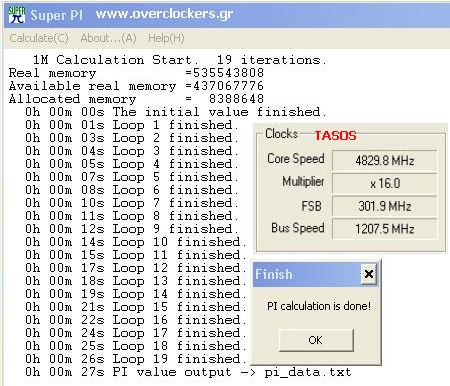Click the red TASOS label

pyautogui.click(x=335, y=136)
